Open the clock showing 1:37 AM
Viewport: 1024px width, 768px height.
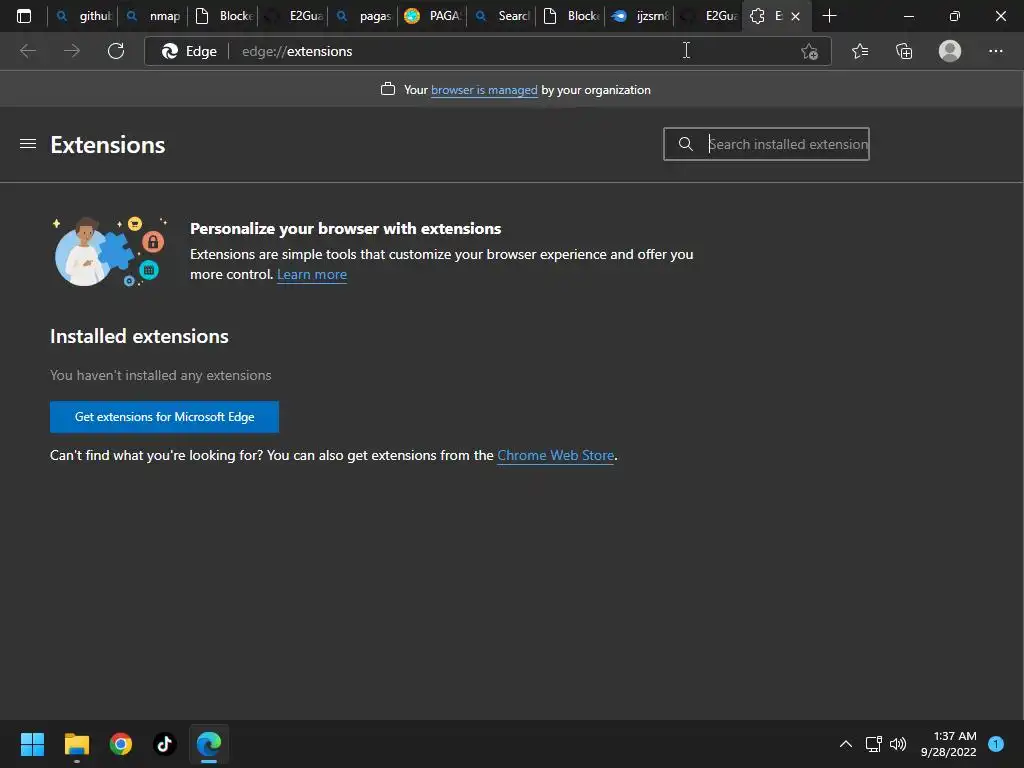point(949,744)
